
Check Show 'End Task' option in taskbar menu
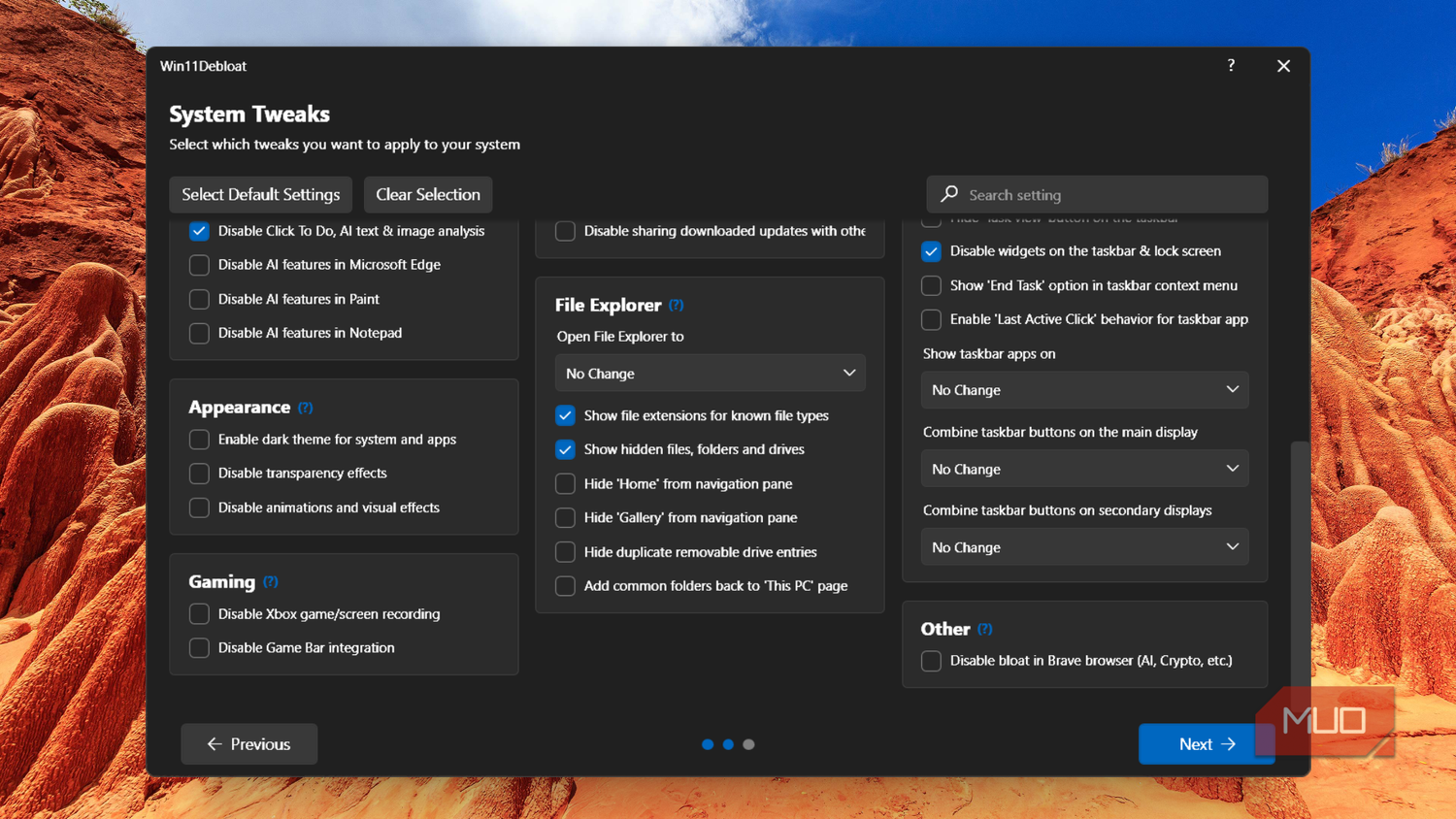pyautogui.click(x=931, y=285)
